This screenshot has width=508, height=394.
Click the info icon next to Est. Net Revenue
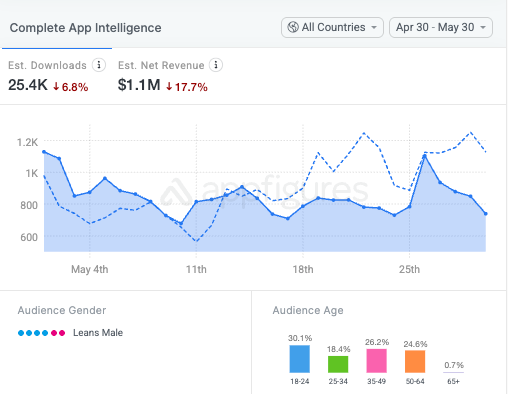click(x=216, y=65)
